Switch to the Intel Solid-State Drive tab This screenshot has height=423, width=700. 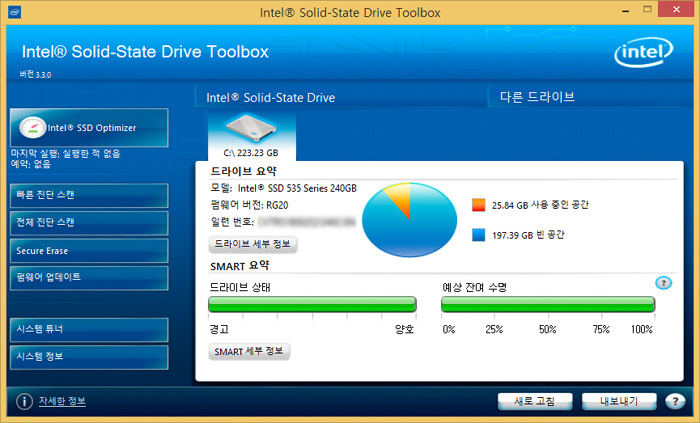[341, 97]
